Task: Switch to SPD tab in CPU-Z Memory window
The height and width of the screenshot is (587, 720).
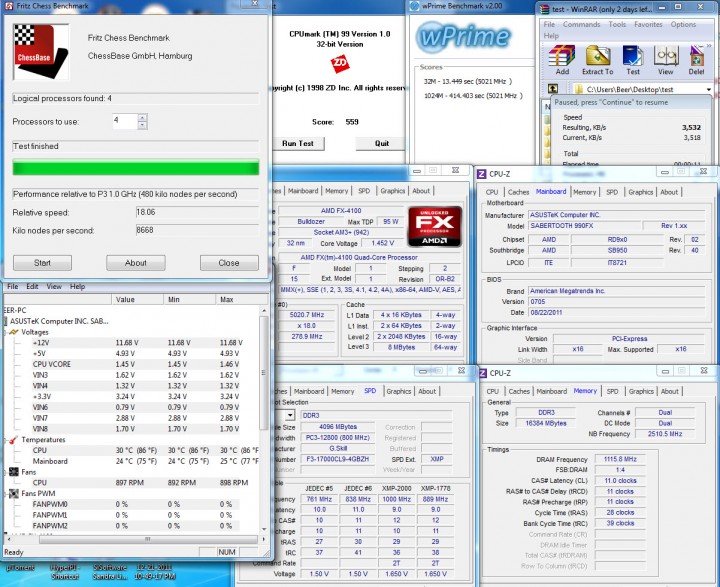Action: click(613, 391)
